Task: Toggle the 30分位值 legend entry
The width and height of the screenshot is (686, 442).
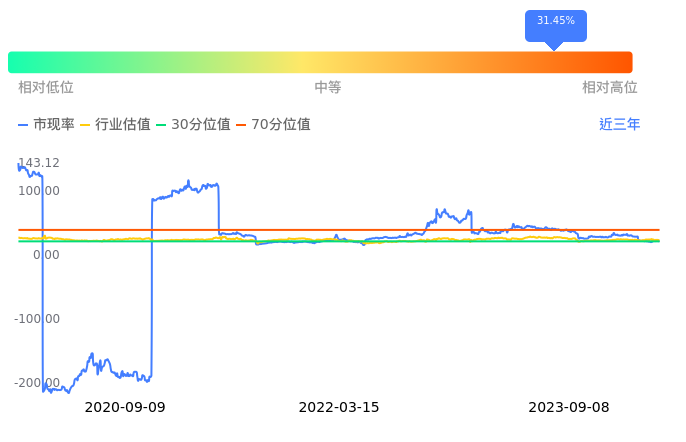Action: 193,125
